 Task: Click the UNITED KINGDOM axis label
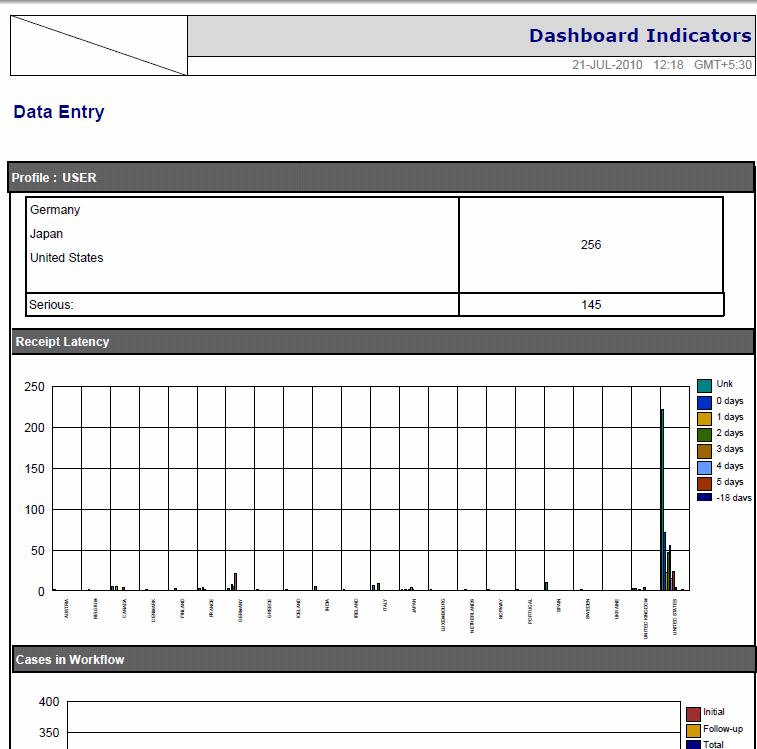tap(646, 619)
